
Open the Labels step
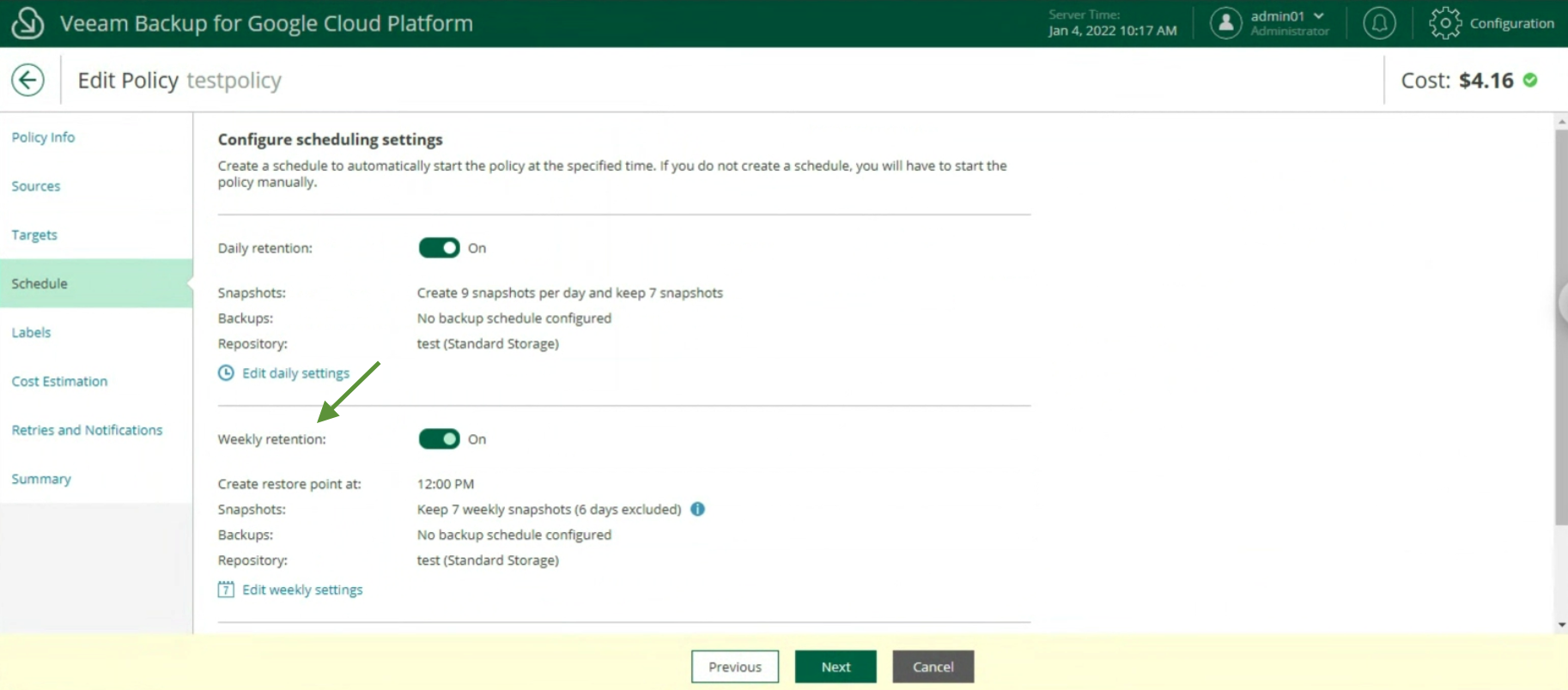click(x=31, y=332)
